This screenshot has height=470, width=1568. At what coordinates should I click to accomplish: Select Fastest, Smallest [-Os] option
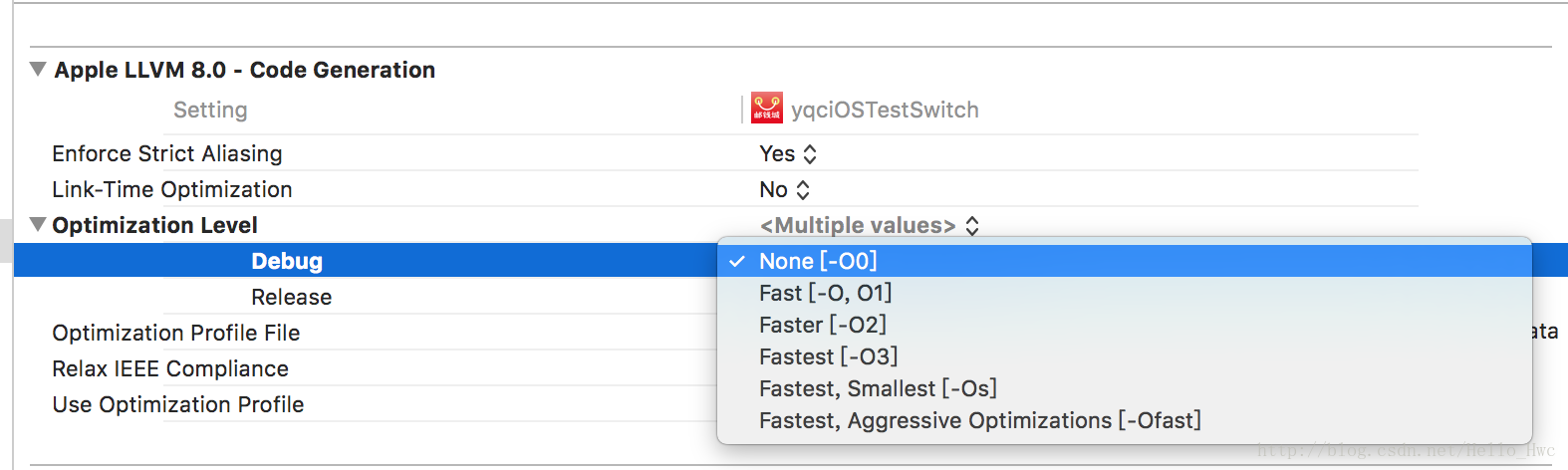(x=877, y=388)
